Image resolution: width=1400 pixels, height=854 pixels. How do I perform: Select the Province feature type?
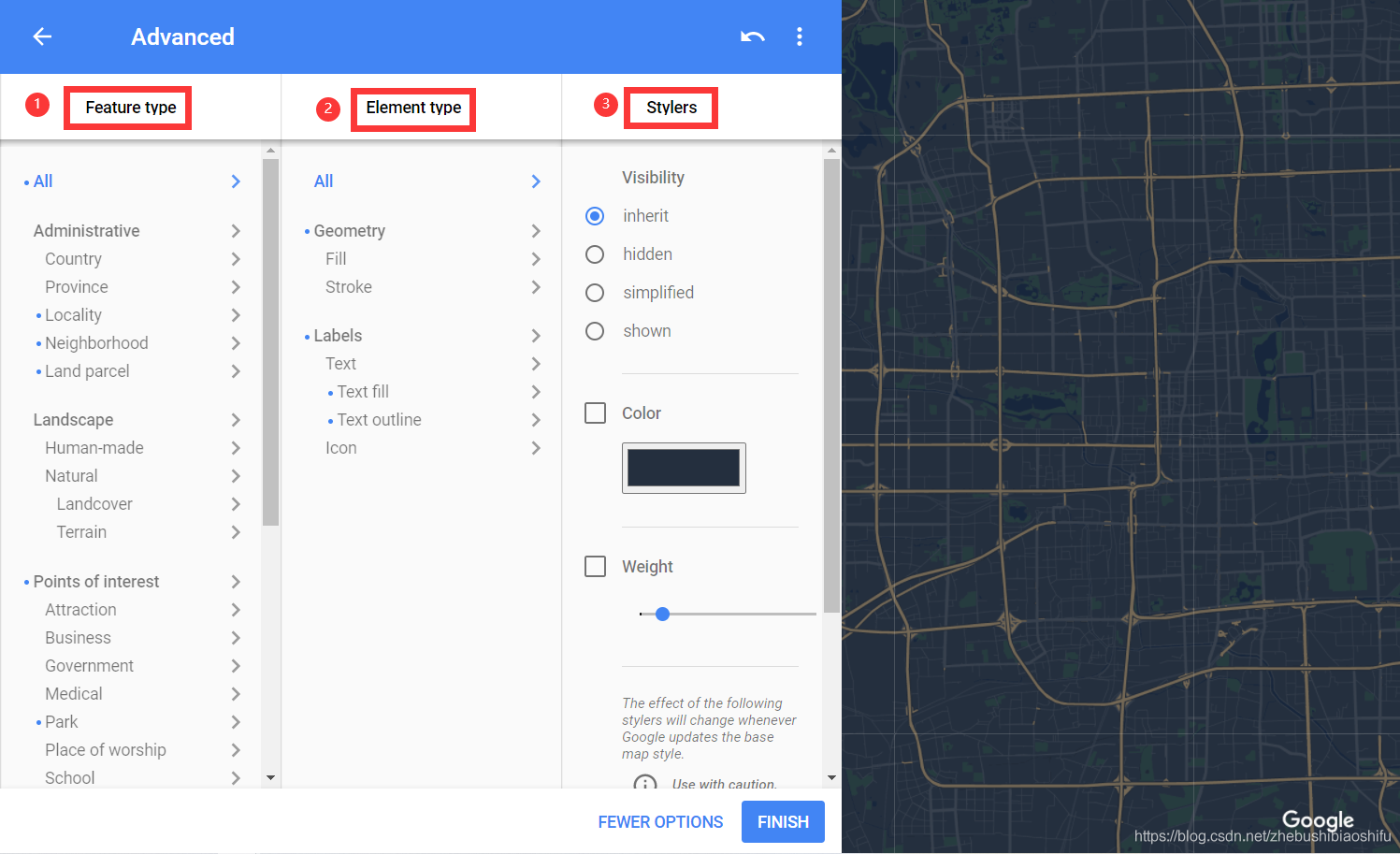77,287
